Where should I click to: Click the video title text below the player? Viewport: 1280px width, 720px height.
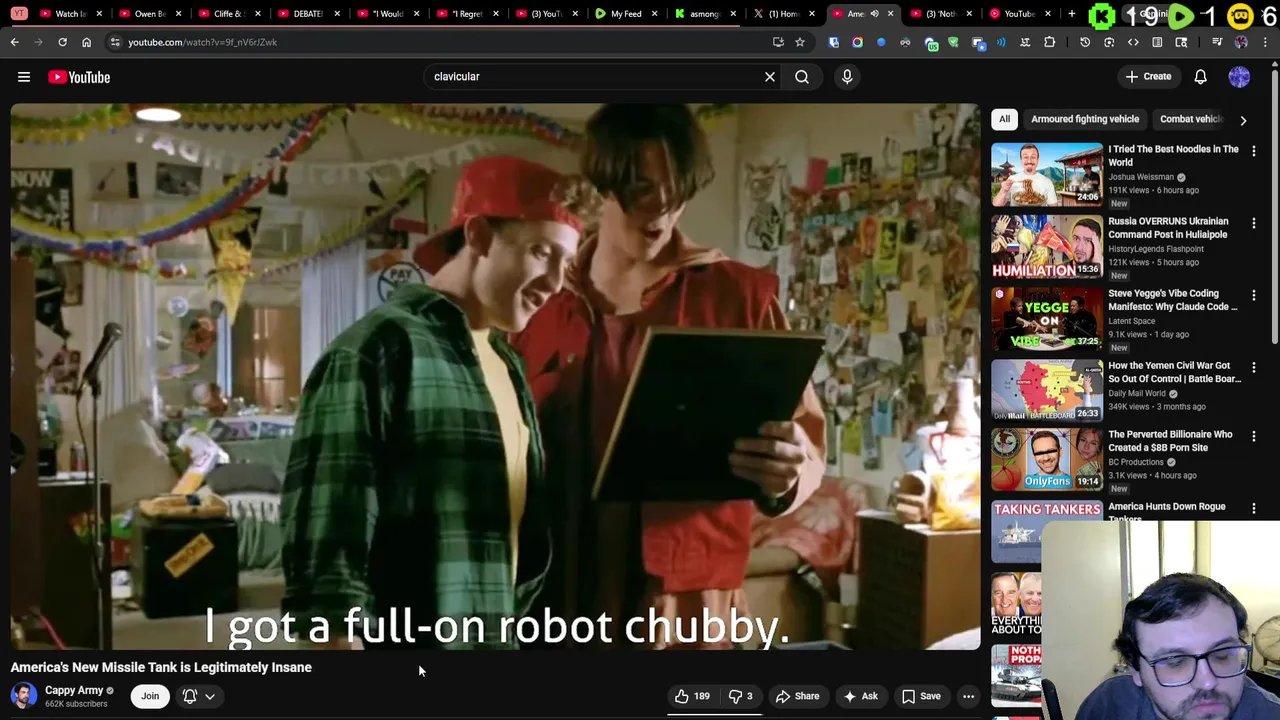[x=161, y=667]
